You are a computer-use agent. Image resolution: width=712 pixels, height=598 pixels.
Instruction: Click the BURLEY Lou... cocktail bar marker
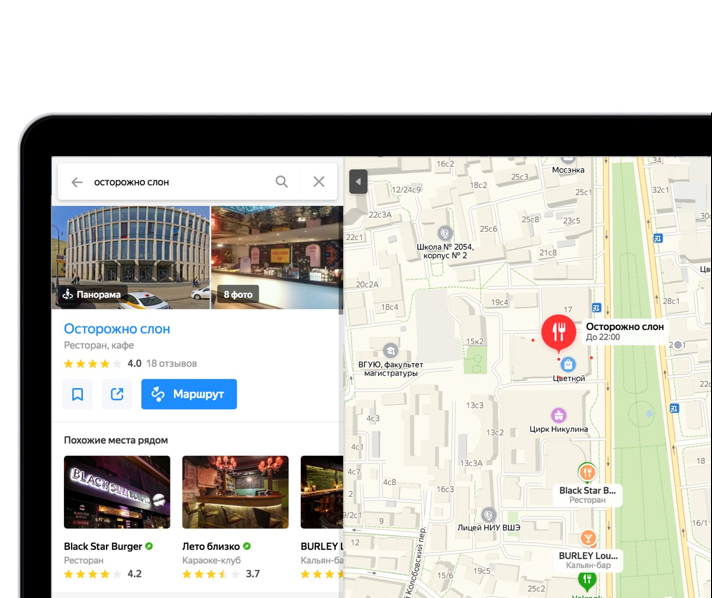click(588, 538)
